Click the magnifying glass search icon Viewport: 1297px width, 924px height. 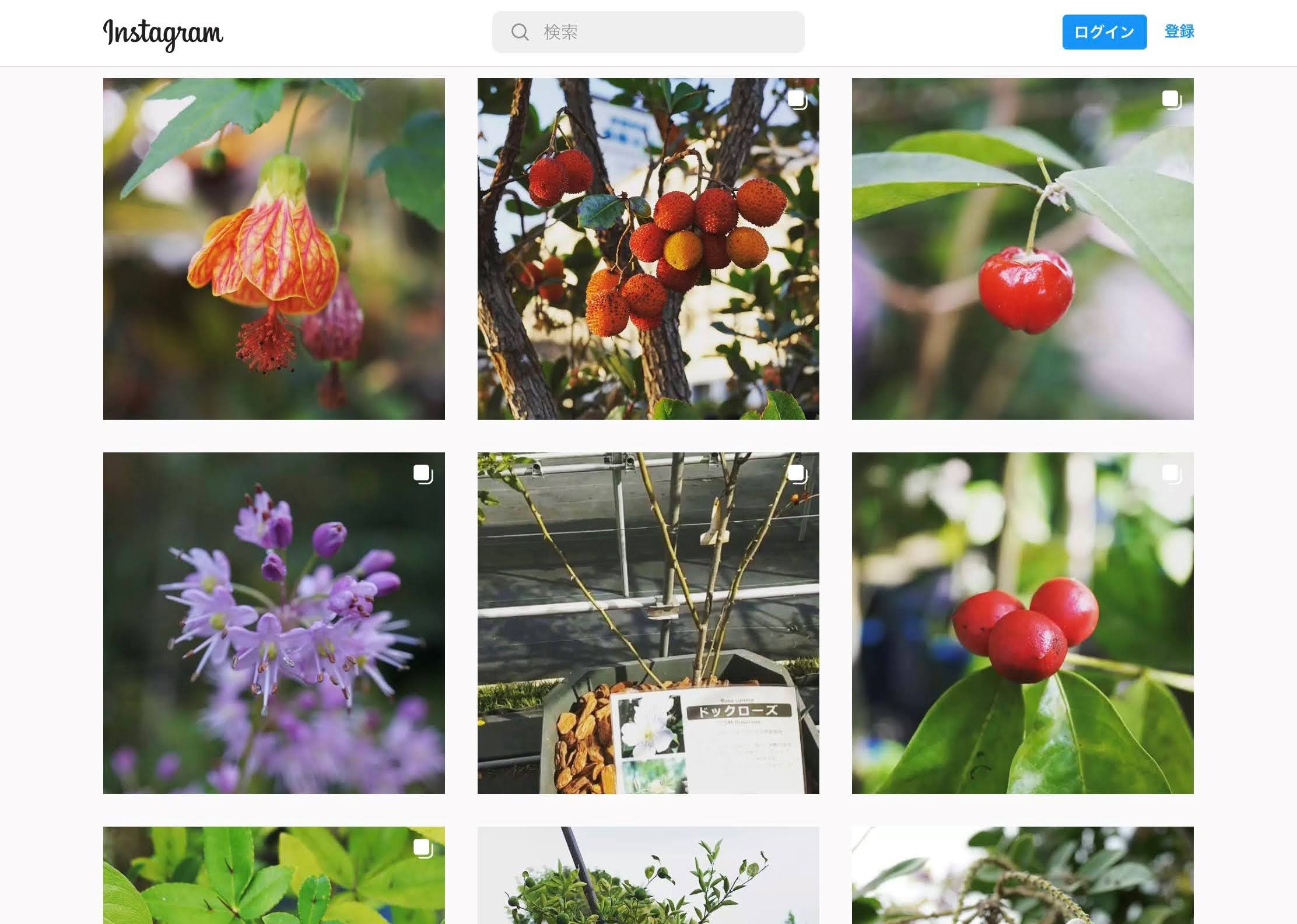pos(520,32)
